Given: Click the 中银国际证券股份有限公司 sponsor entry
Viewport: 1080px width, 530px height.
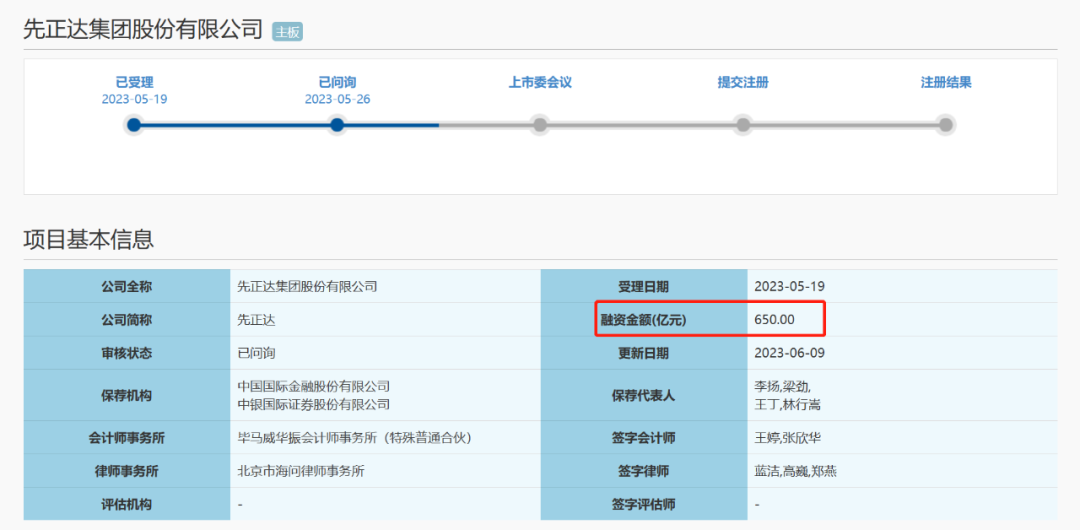Looking at the screenshot, I should 314,404.
